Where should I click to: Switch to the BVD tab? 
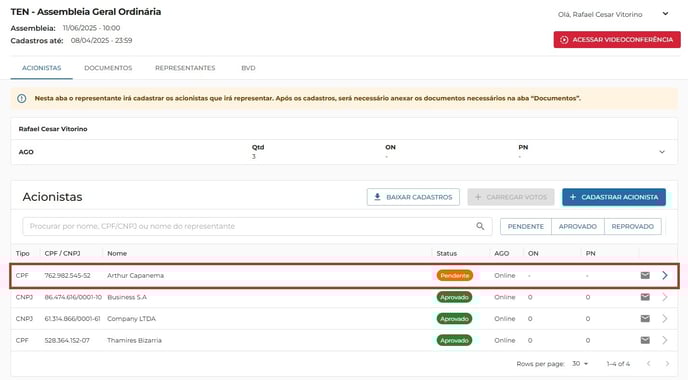point(248,68)
